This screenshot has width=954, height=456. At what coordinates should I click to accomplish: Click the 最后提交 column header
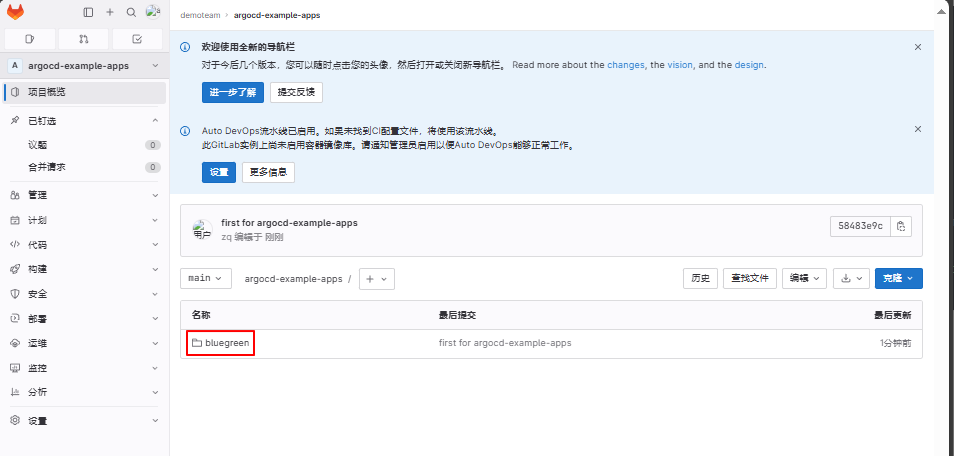point(458,315)
